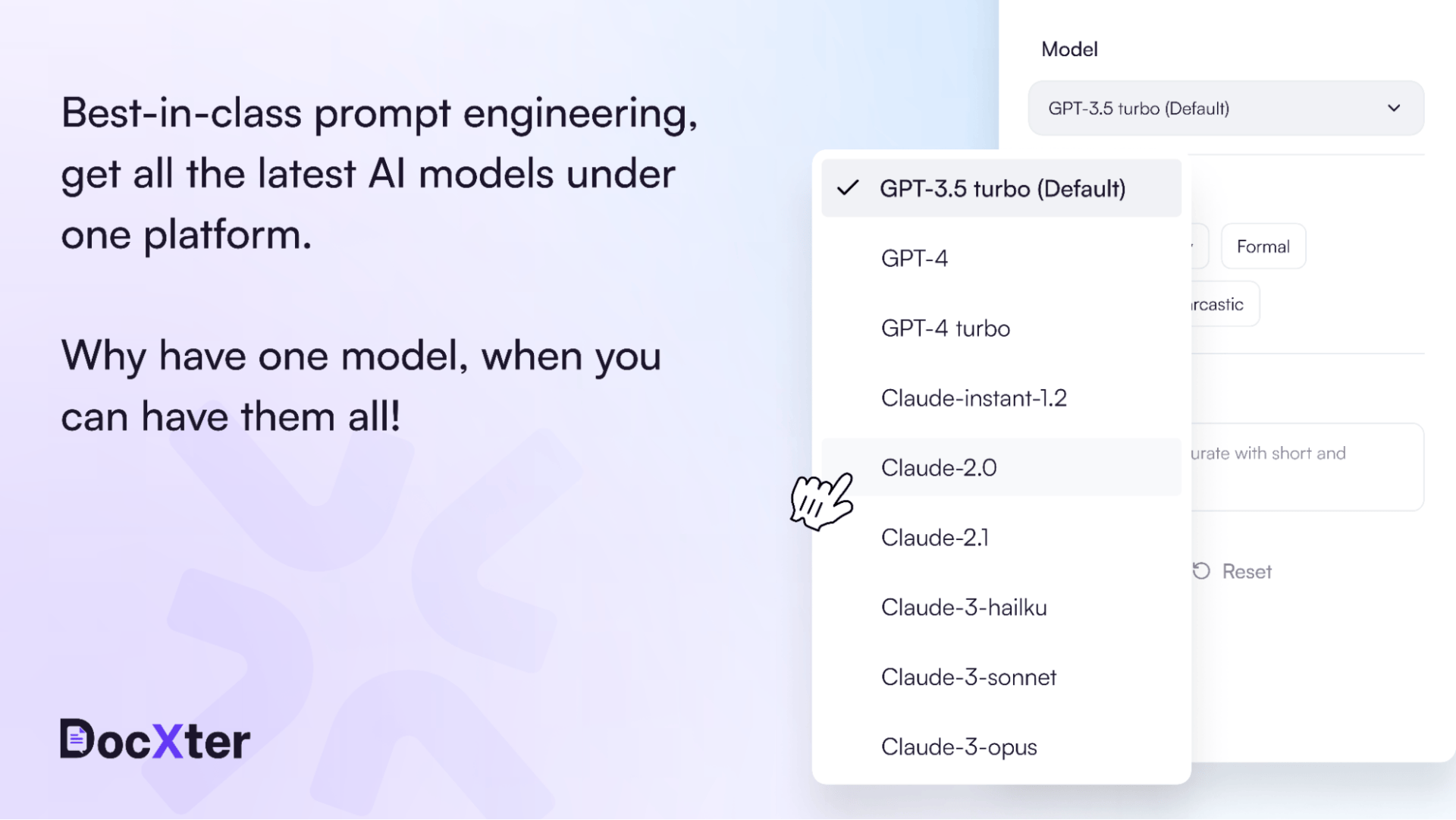Viewport: 1456px width, 820px height.
Task: Choose GPT-4 from the model list
Action: (915, 259)
